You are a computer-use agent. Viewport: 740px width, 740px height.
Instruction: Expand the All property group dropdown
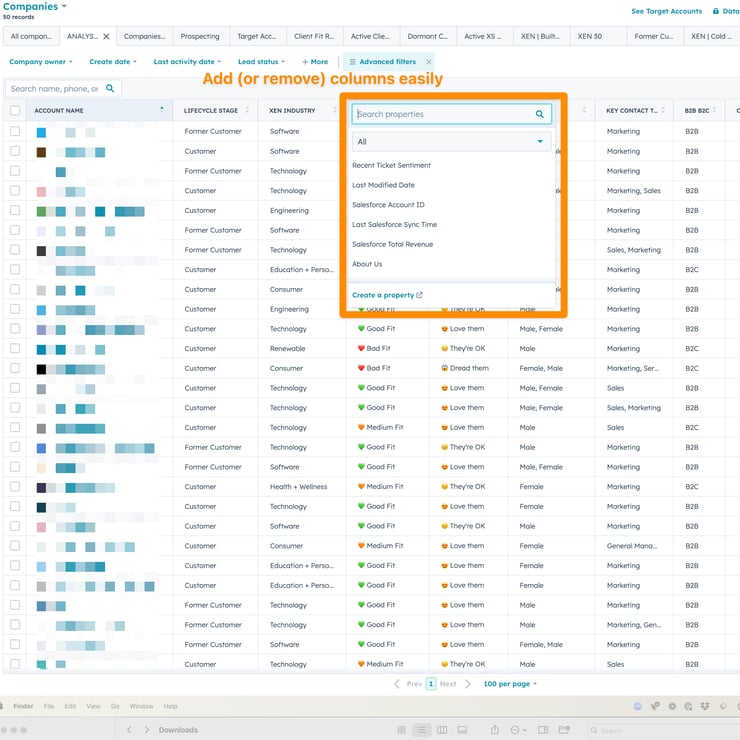click(x=451, y=142)
